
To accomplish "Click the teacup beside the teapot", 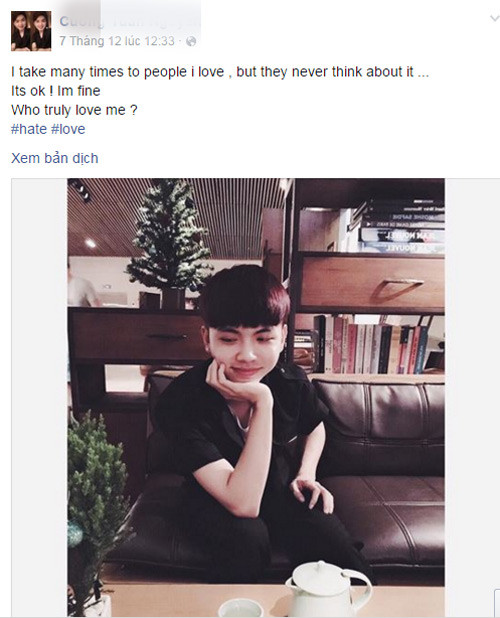I will pyautogui.click(x=241, y=608).
